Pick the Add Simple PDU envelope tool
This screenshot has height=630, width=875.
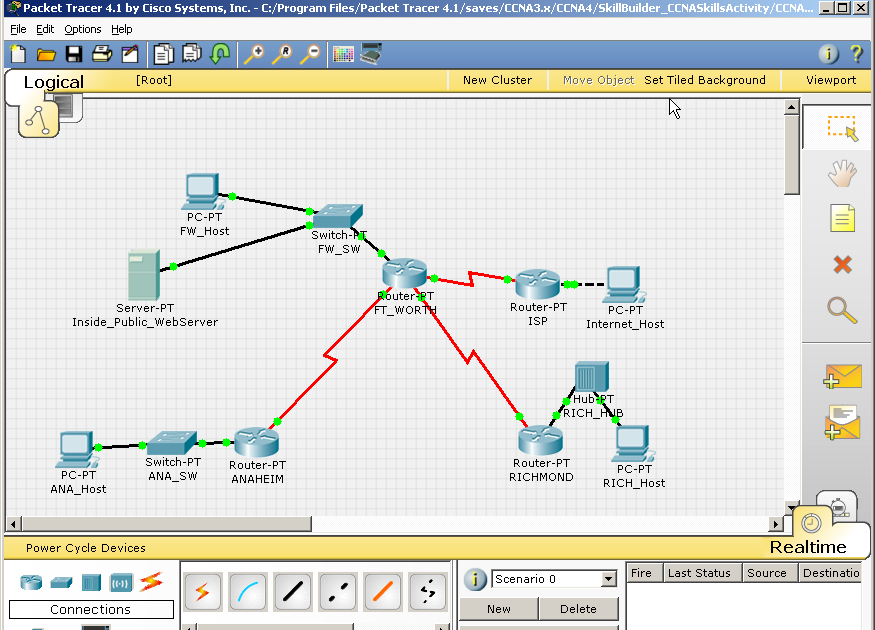pos(841,375)
